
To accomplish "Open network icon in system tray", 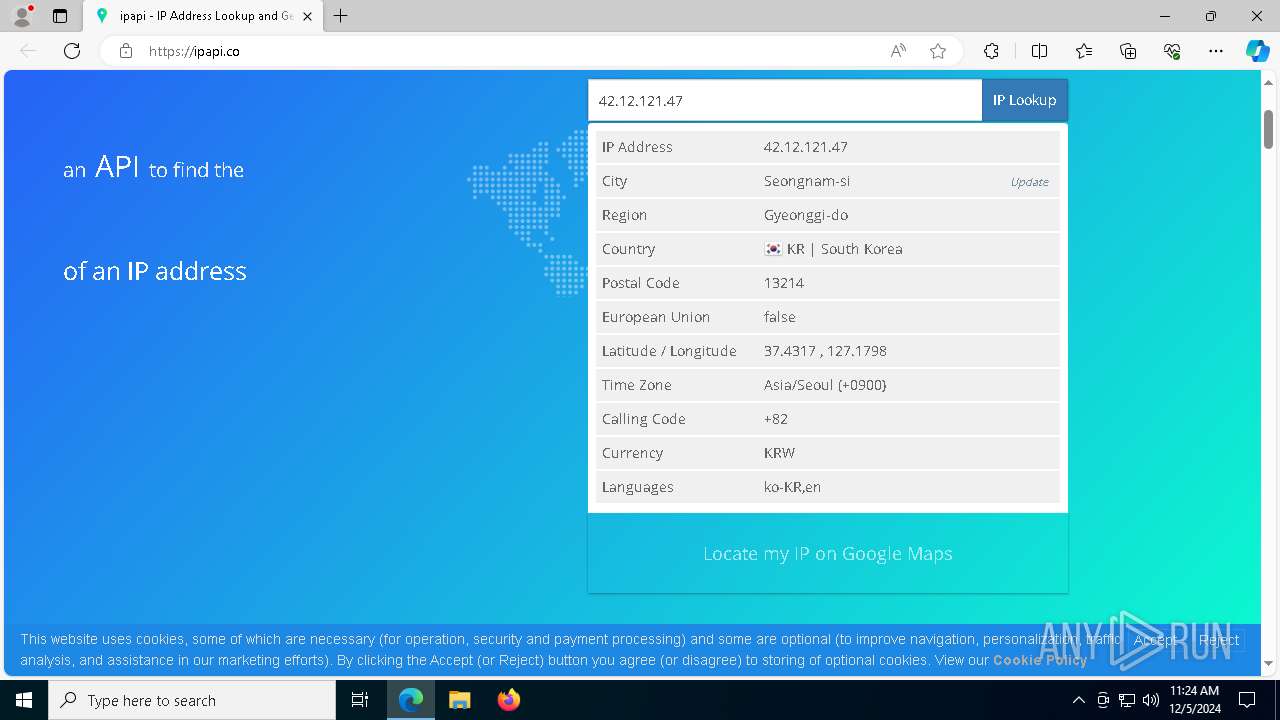I will tap(1127, 700).
